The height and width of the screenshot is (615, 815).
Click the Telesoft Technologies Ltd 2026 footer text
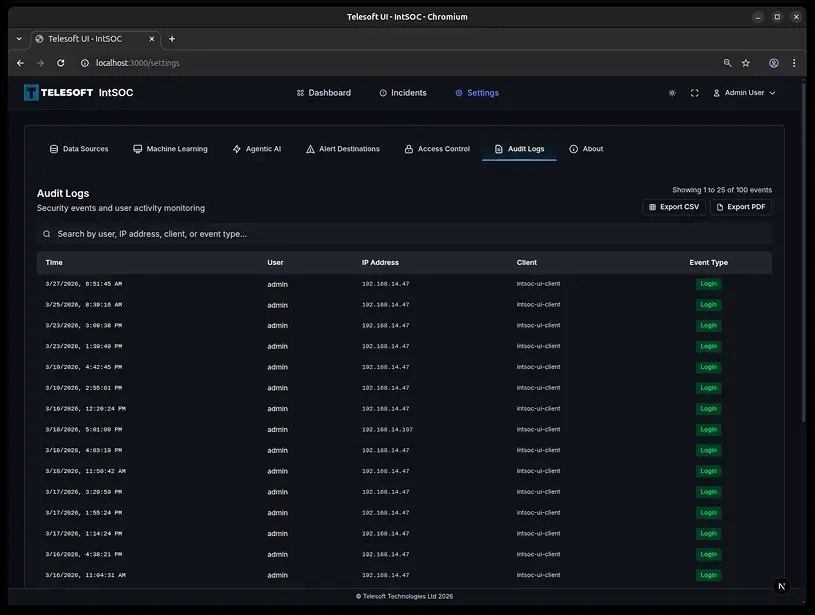tap(404, 596)
